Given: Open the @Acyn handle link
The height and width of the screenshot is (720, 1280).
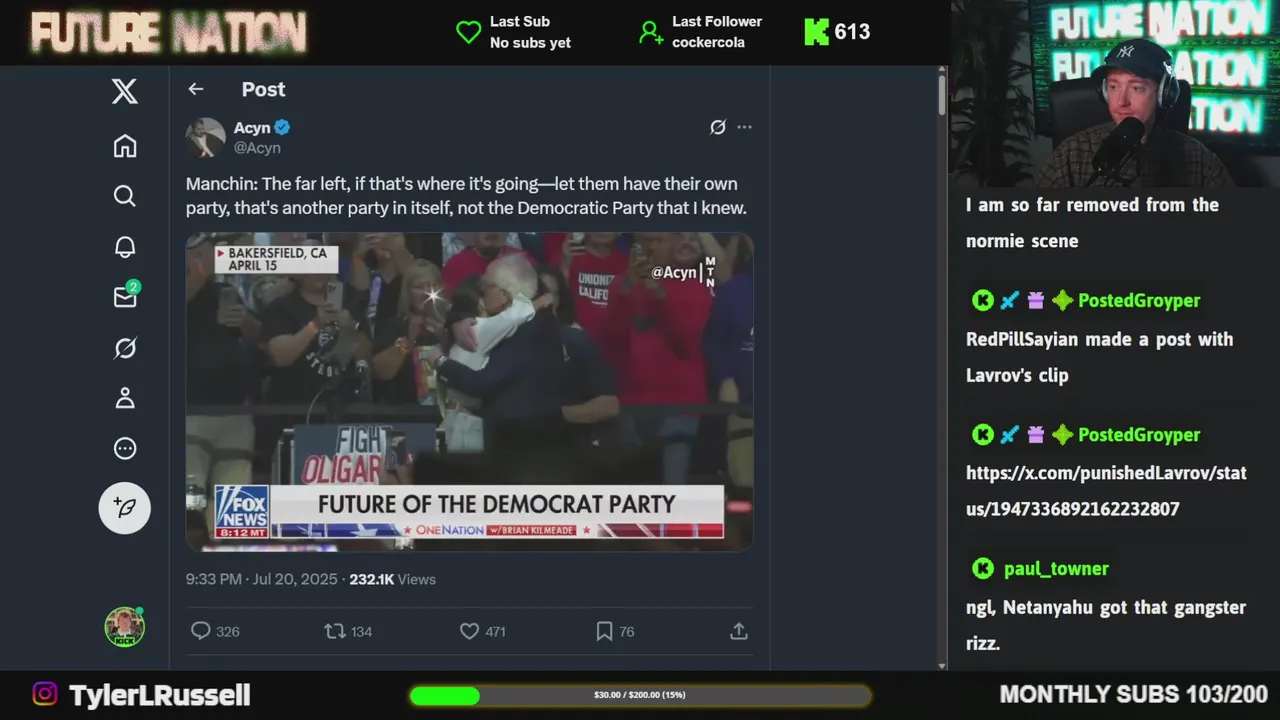Looking at the screenshot, I should click(x=257, y=147).
